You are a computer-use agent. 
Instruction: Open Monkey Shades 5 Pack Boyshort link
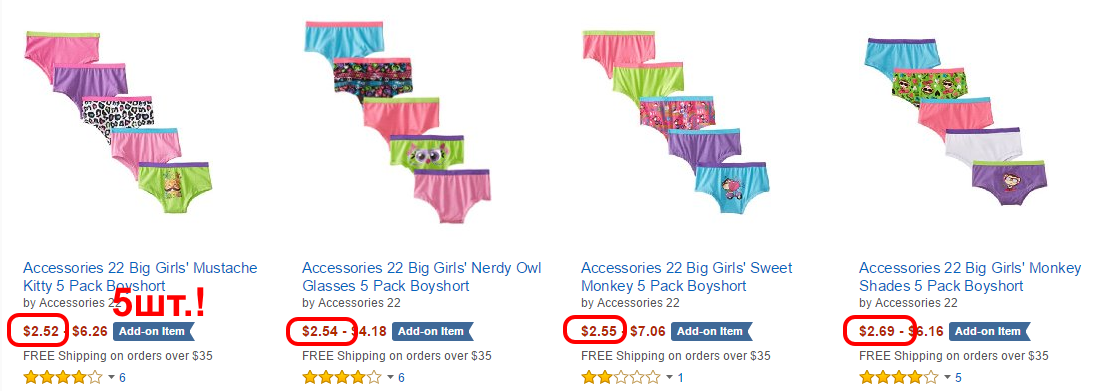coord(971,277)
